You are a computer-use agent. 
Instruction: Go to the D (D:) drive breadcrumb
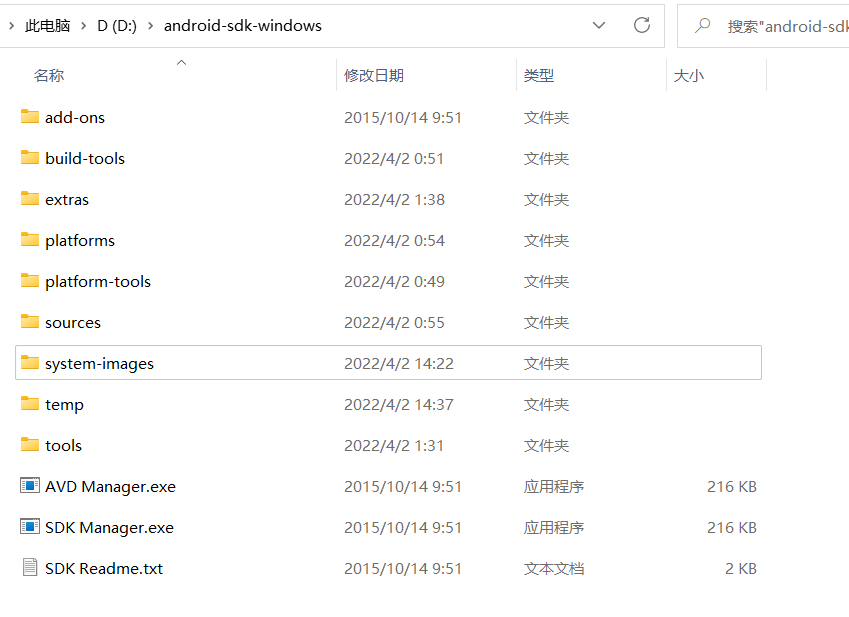(x=117, y=25)
